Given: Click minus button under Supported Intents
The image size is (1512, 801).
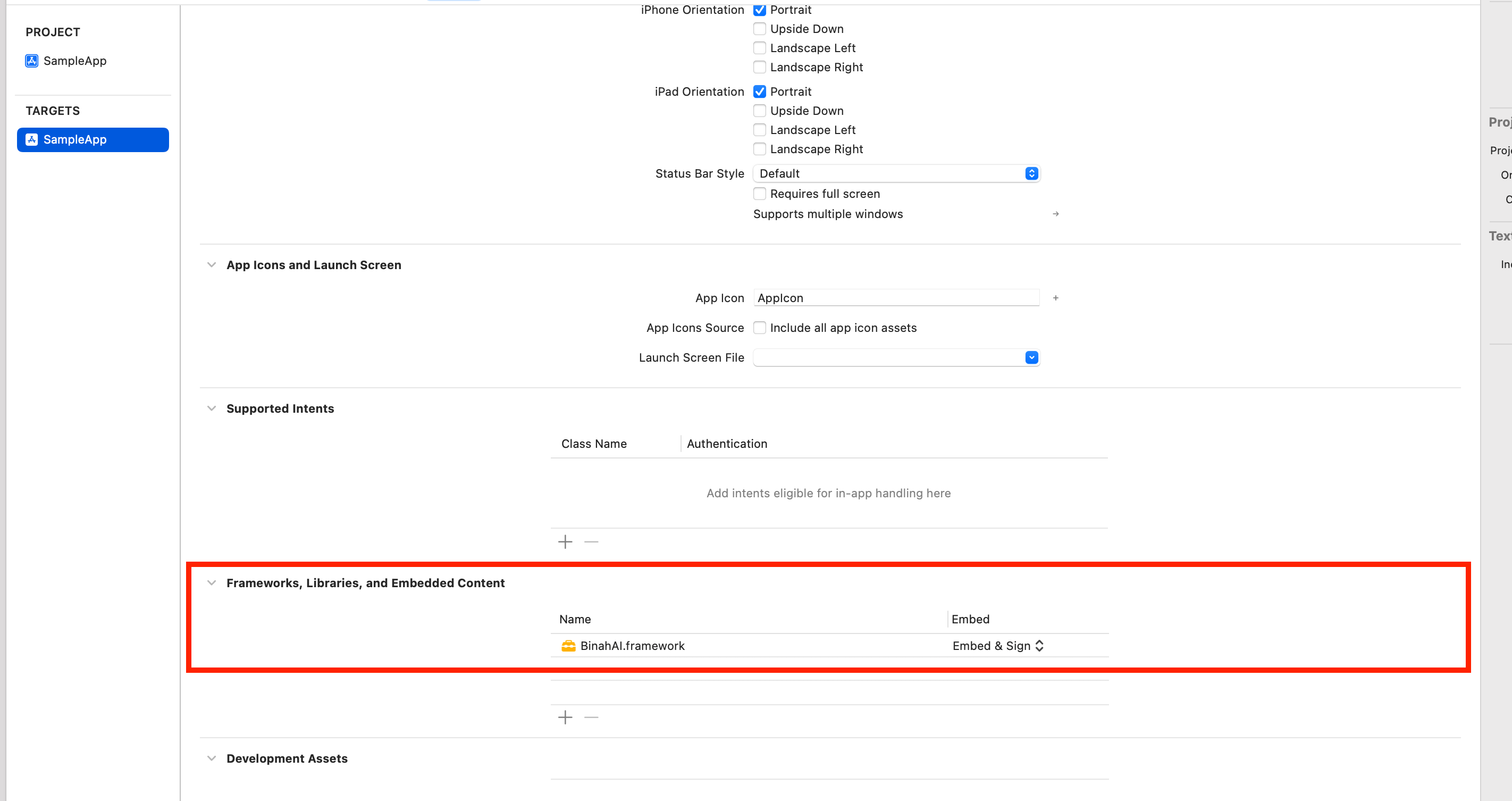Looking at the screenshot, I should coord(591,541).
